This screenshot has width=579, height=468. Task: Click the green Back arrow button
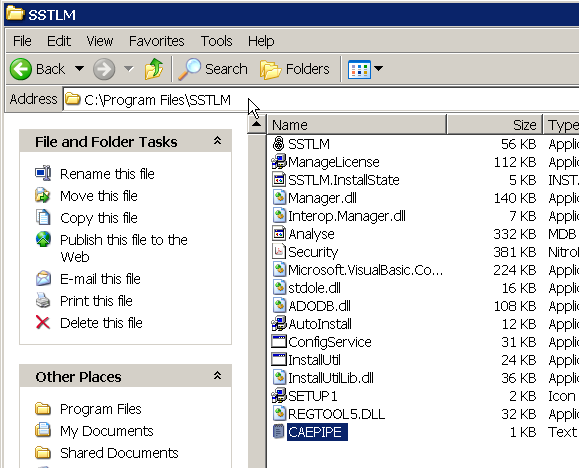(x=21, y=69)
